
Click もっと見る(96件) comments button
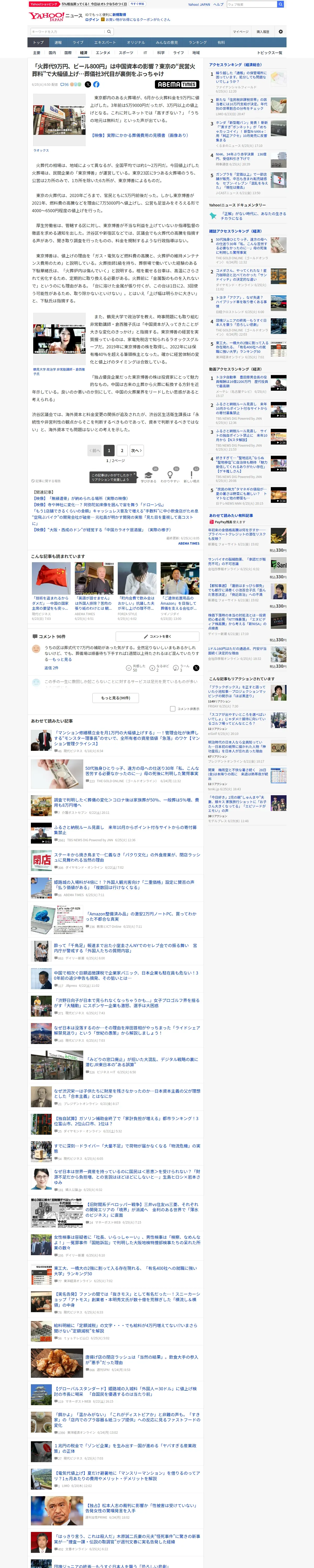115,697
